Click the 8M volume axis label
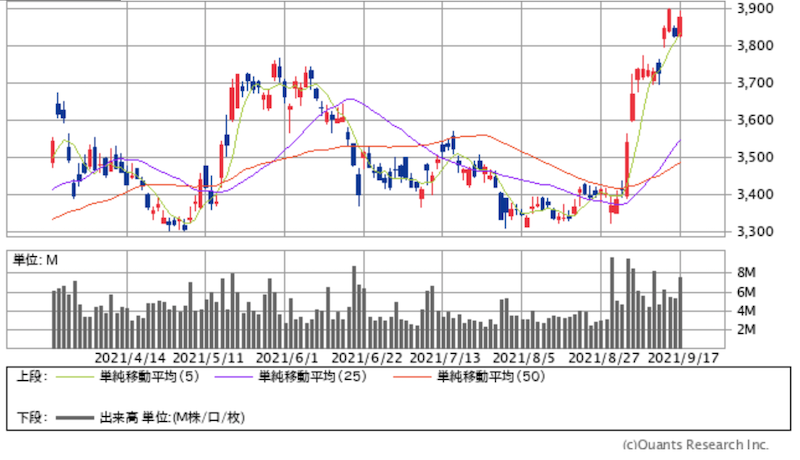Viewport: 800px width, 460px height. [746, 273]
